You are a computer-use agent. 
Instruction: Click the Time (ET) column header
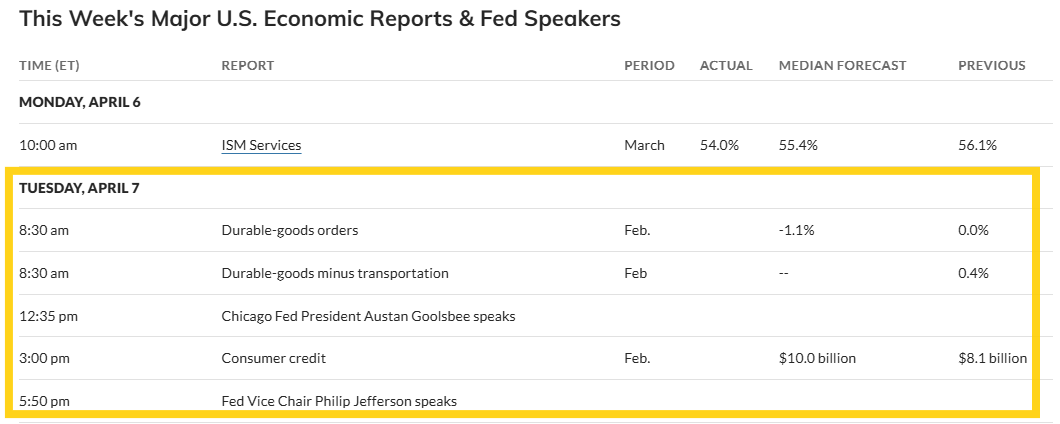click(x=49, y=66)
